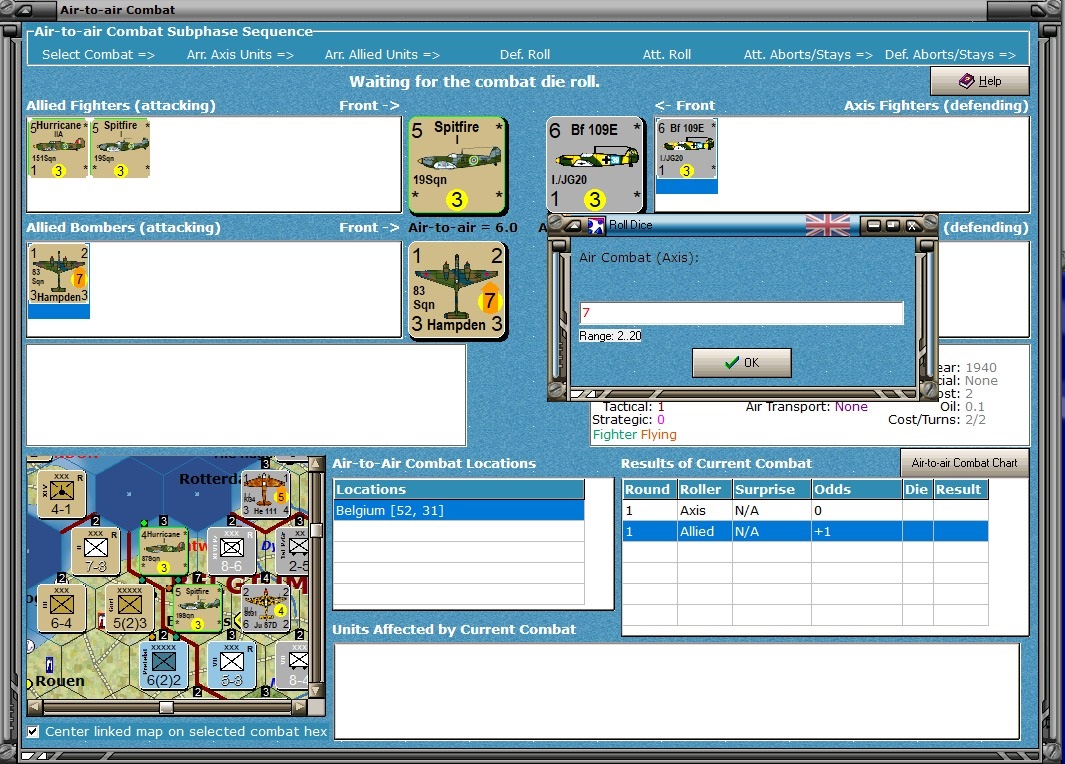Click the Att. Aborts/Stays subphase step

[x=808, y=54]
